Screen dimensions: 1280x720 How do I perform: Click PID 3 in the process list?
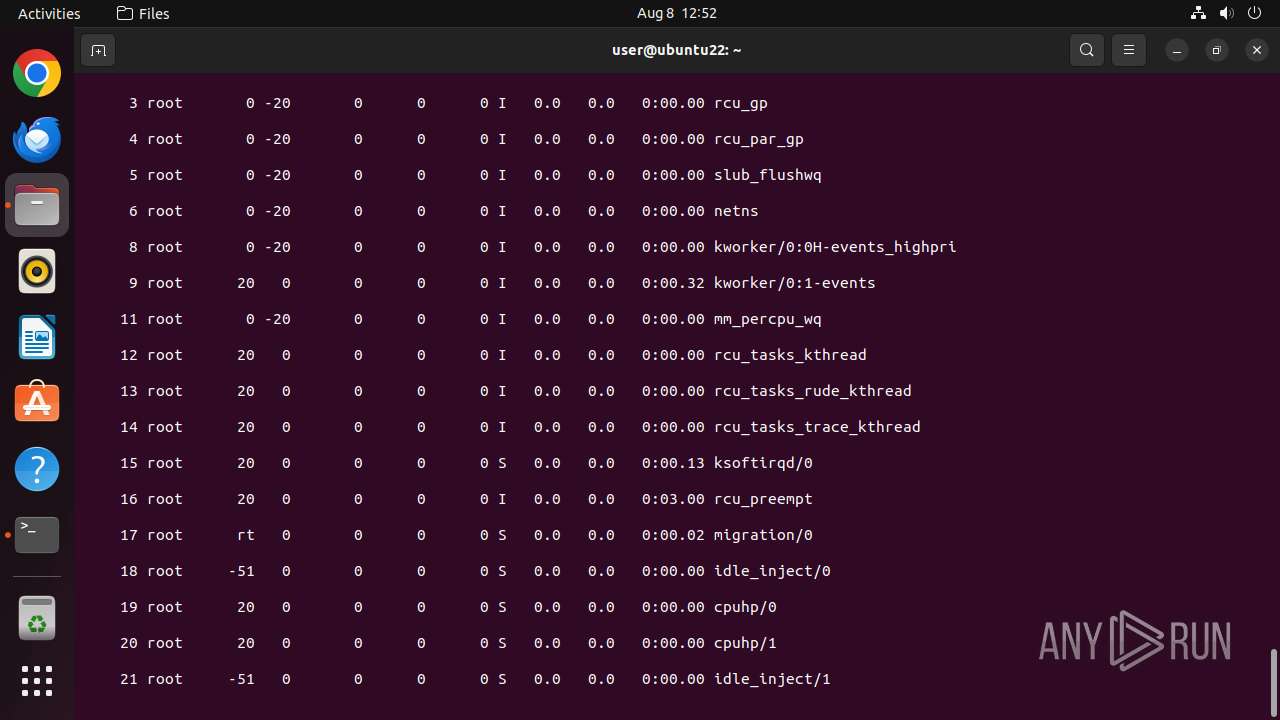(133, 103)
